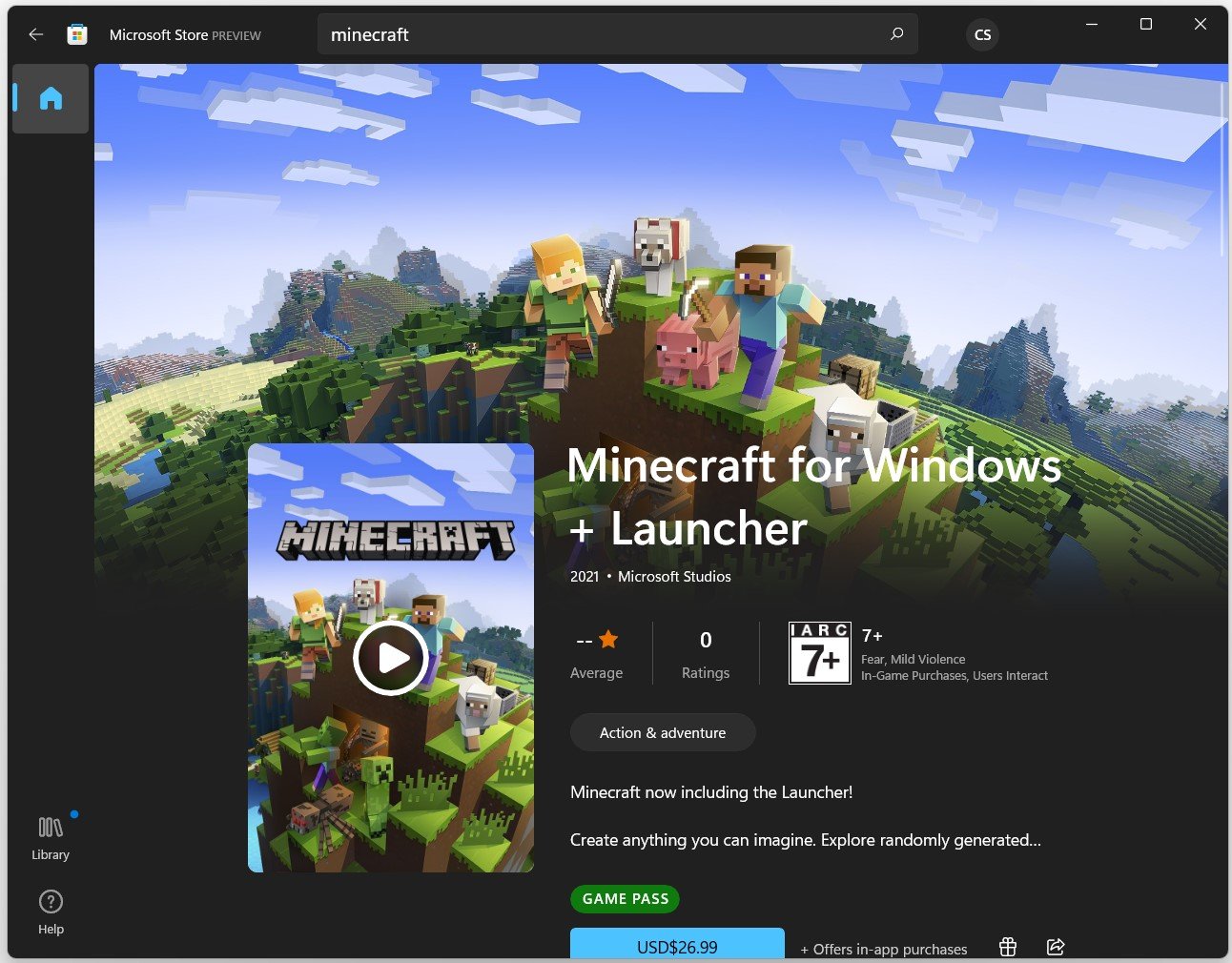Maximize the Microsoft Store window
The image size is (1232, 963).
tap(1146, 24)
